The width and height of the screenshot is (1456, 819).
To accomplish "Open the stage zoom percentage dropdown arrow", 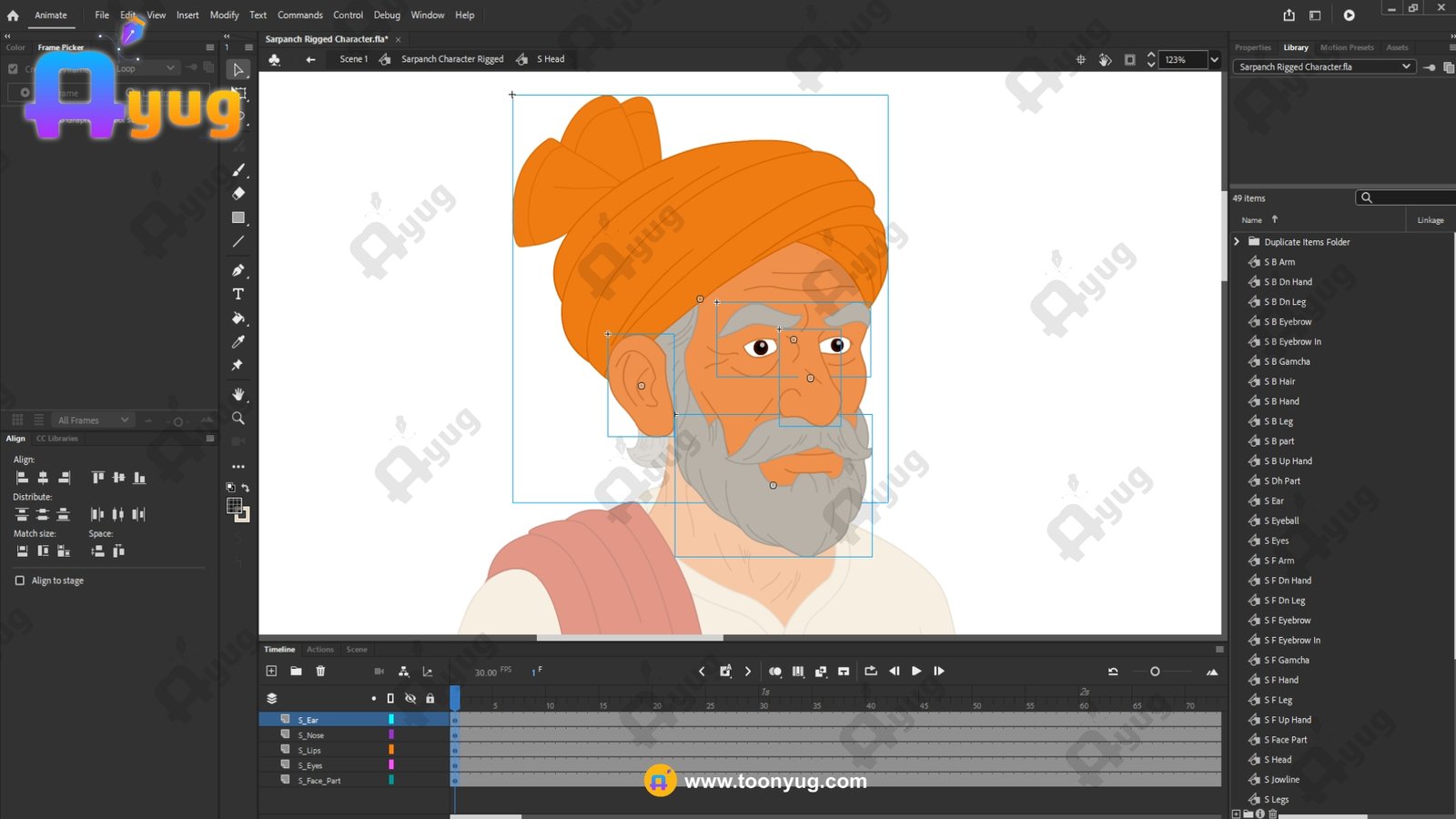I will point(1214,59).
